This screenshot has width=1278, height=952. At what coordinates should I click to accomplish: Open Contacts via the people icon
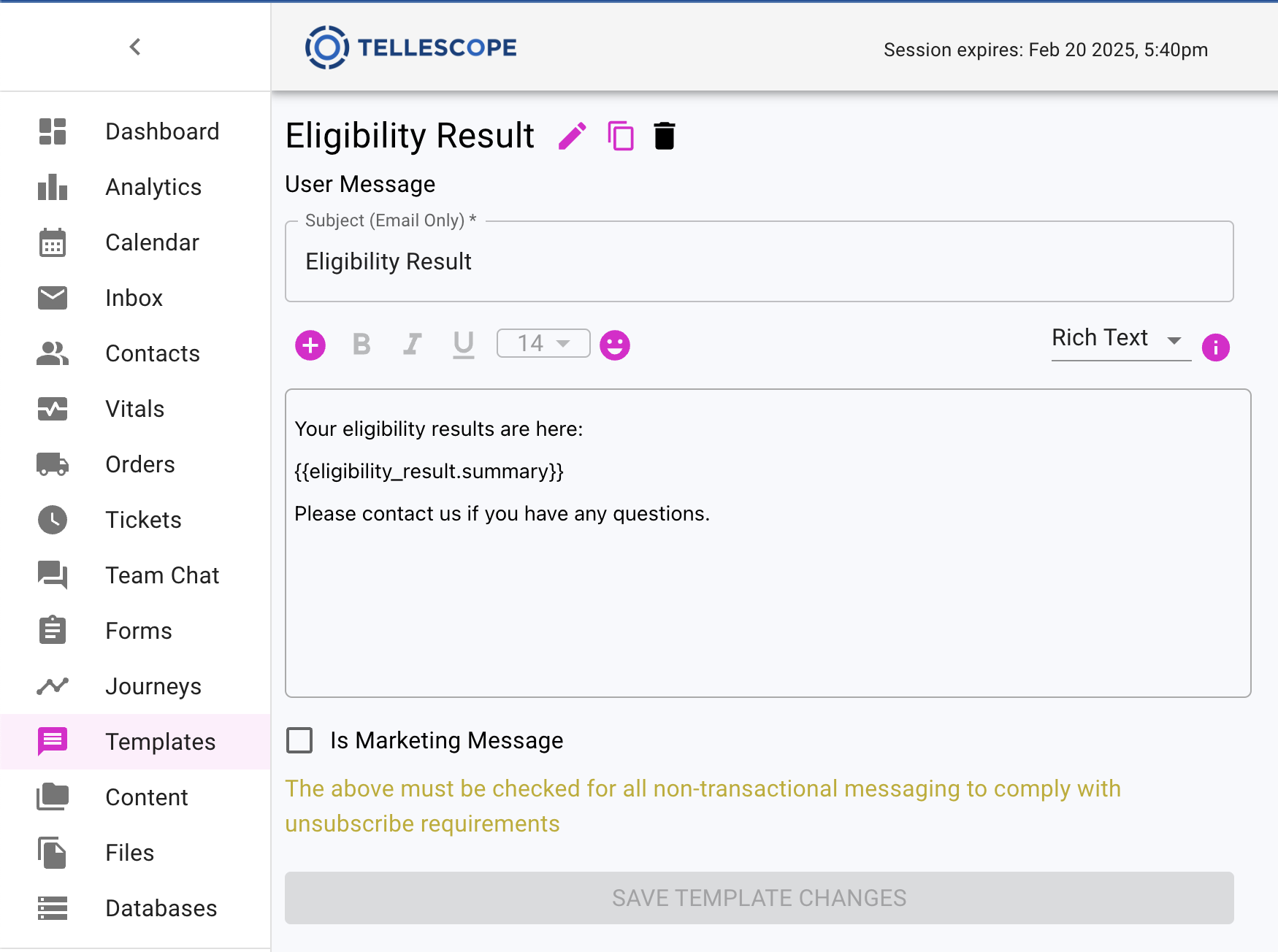53,353
